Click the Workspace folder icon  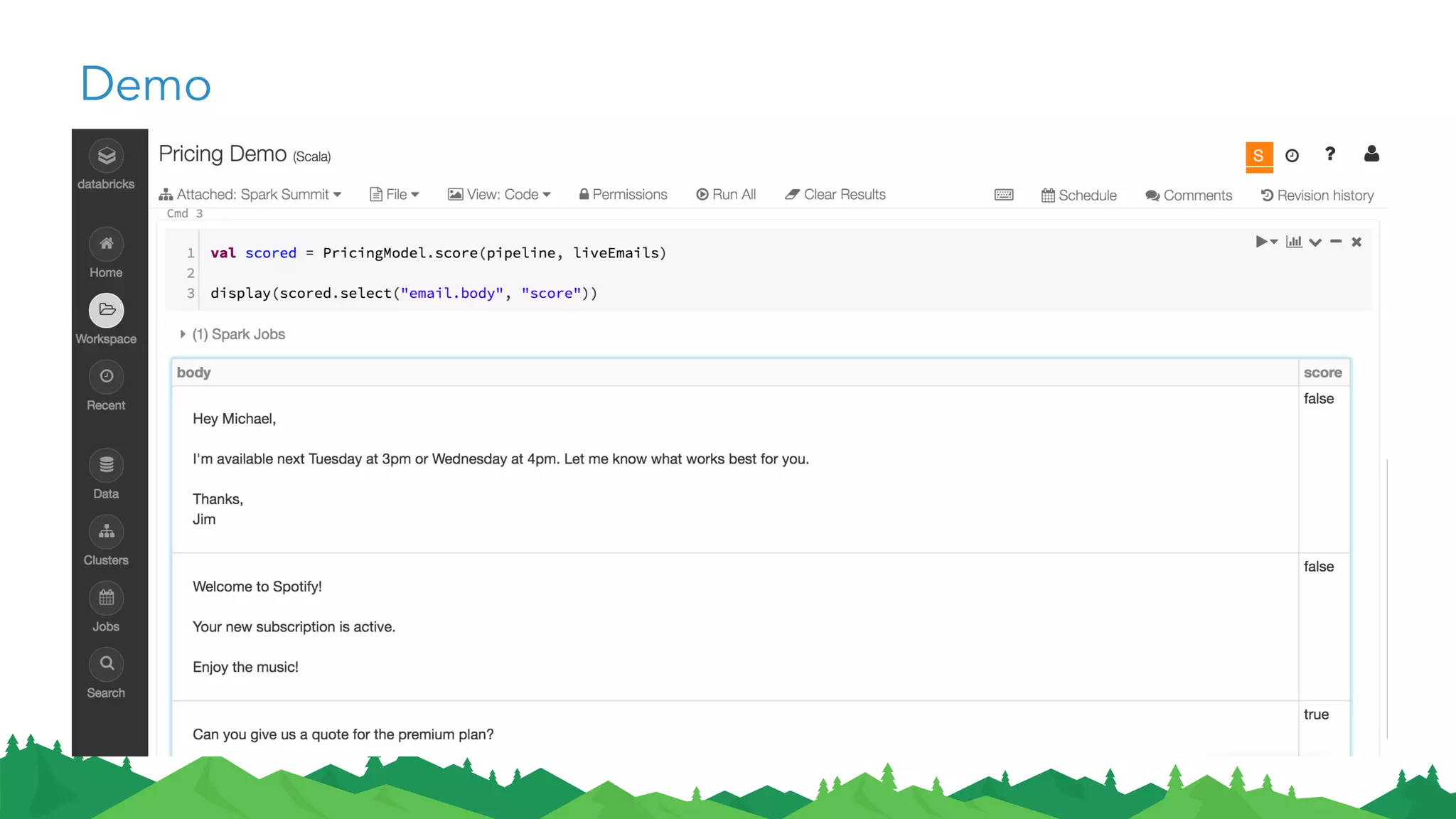[x=106, y=310]
